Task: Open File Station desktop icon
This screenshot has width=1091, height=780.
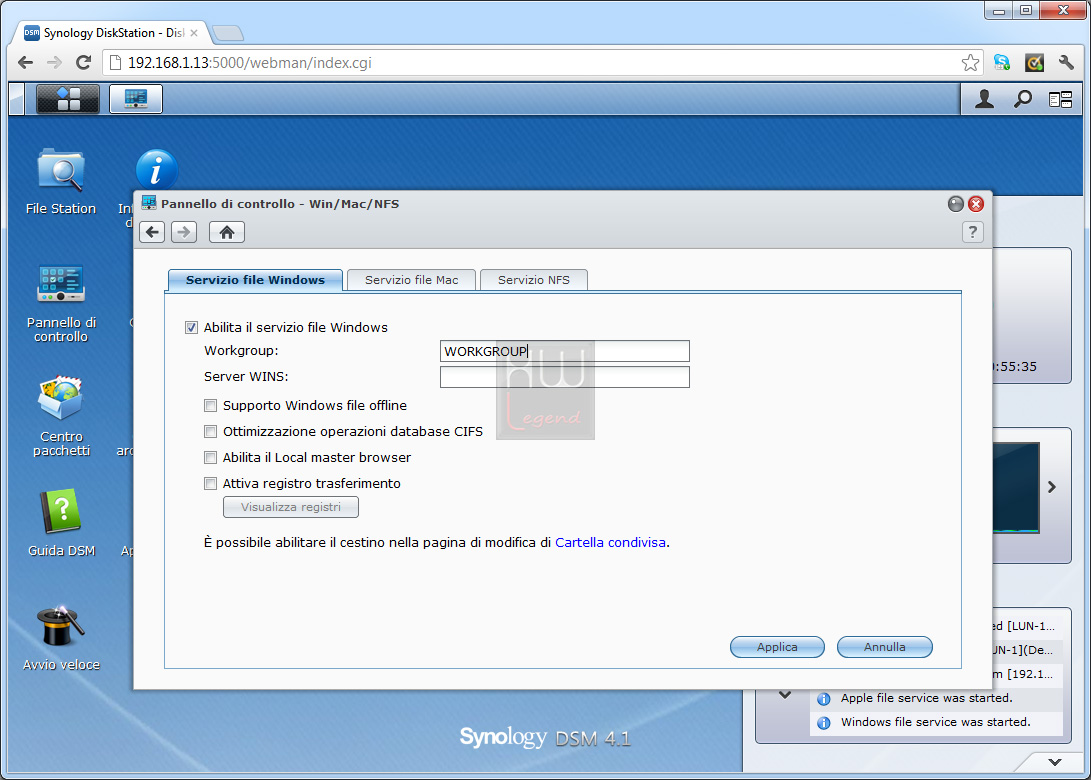Action: [x=61, y=182]
